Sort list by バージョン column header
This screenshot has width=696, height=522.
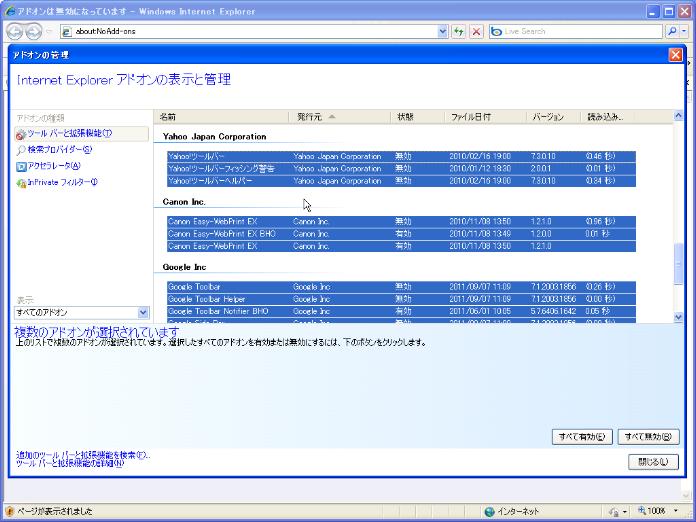[x=554, y=117]
